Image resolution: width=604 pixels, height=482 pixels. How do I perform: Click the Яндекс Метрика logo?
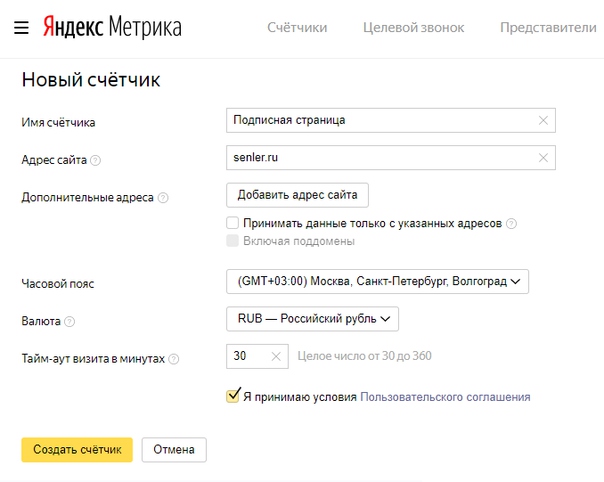(x=111, y=27)
